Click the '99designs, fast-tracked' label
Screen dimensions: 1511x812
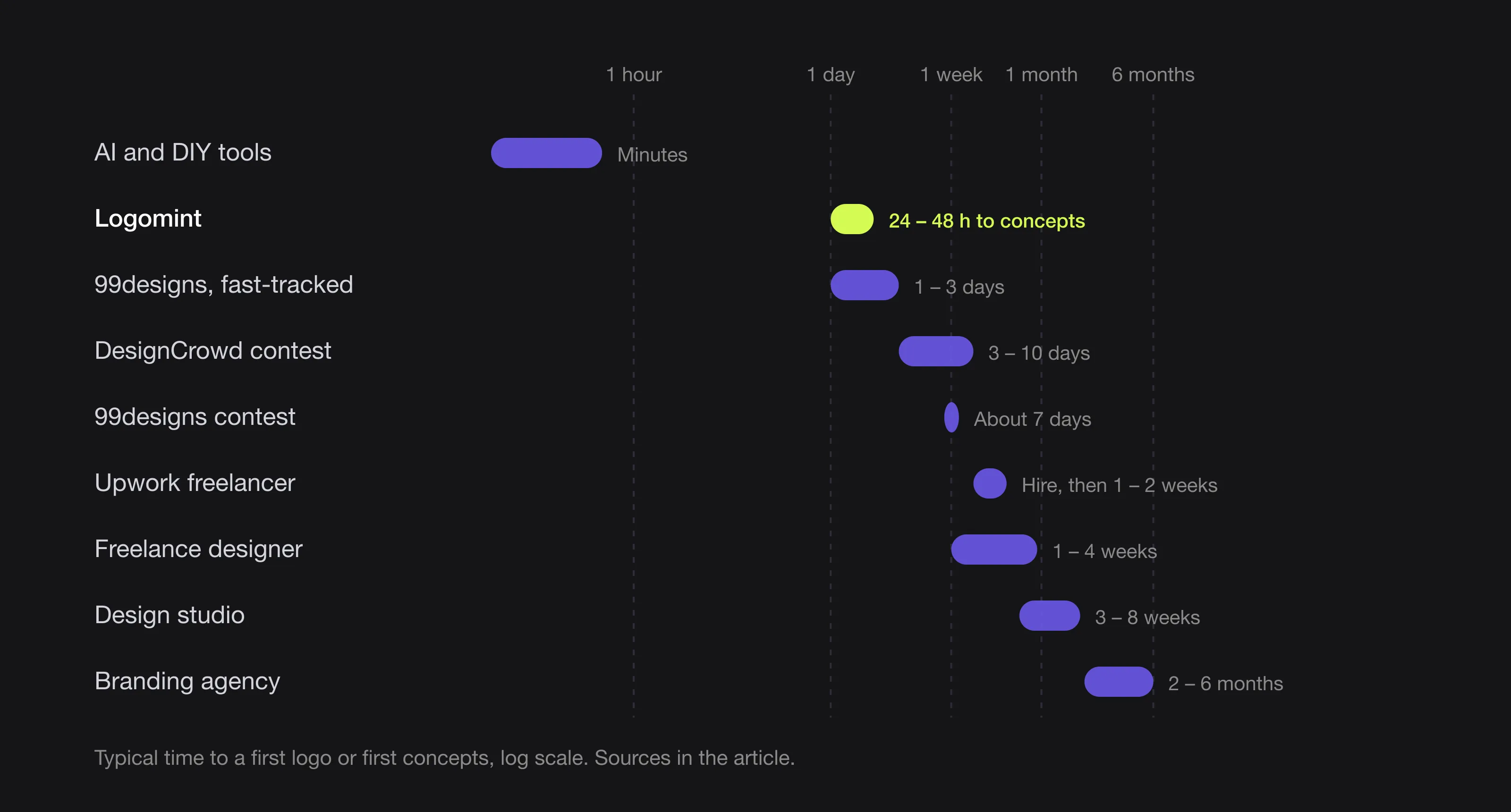click(223, 285)
